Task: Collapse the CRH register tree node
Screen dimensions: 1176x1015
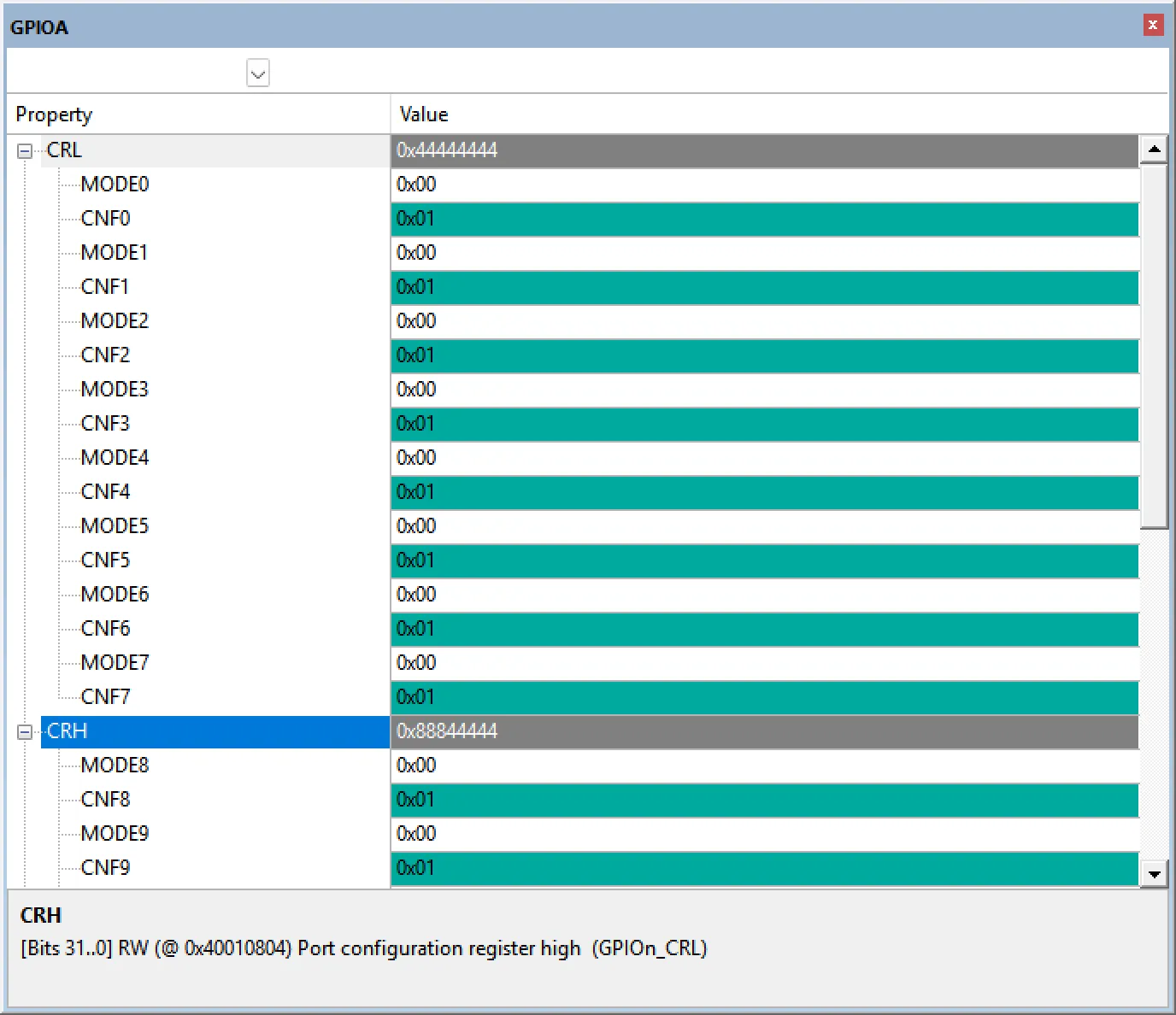Action: (25, 732)
